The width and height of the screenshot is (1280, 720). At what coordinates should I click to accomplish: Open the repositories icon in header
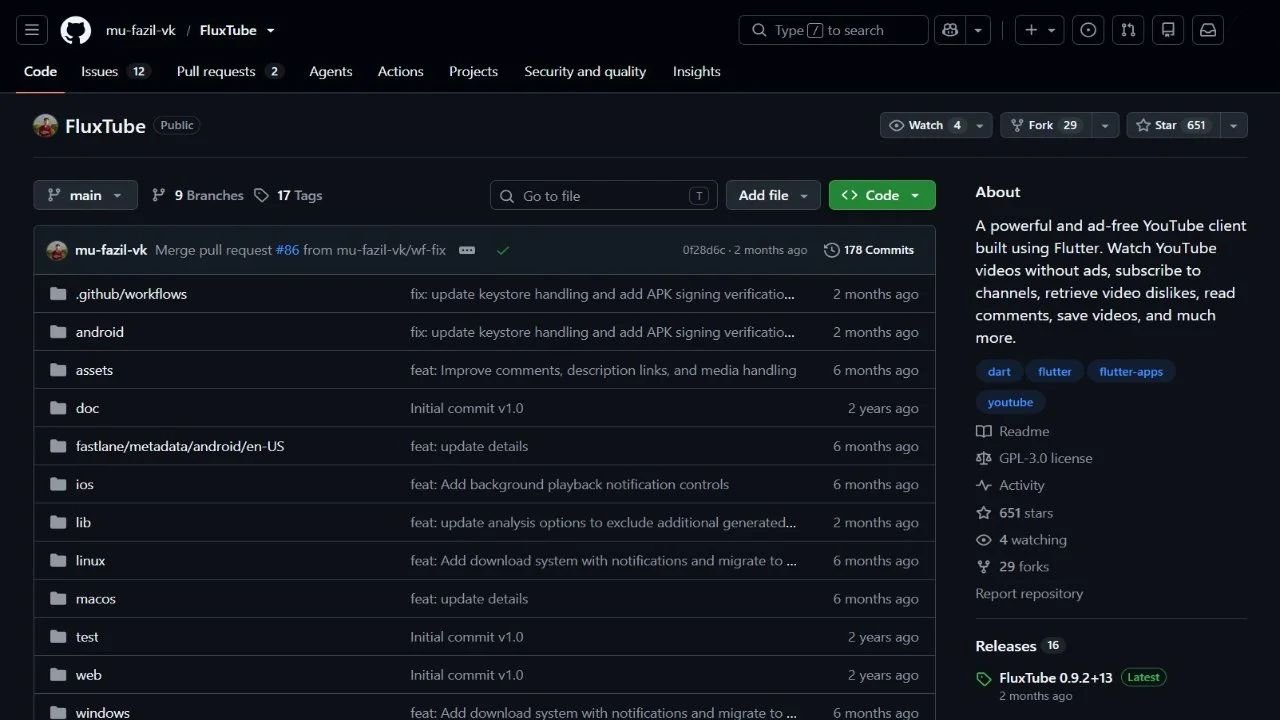pos(1168,30)
